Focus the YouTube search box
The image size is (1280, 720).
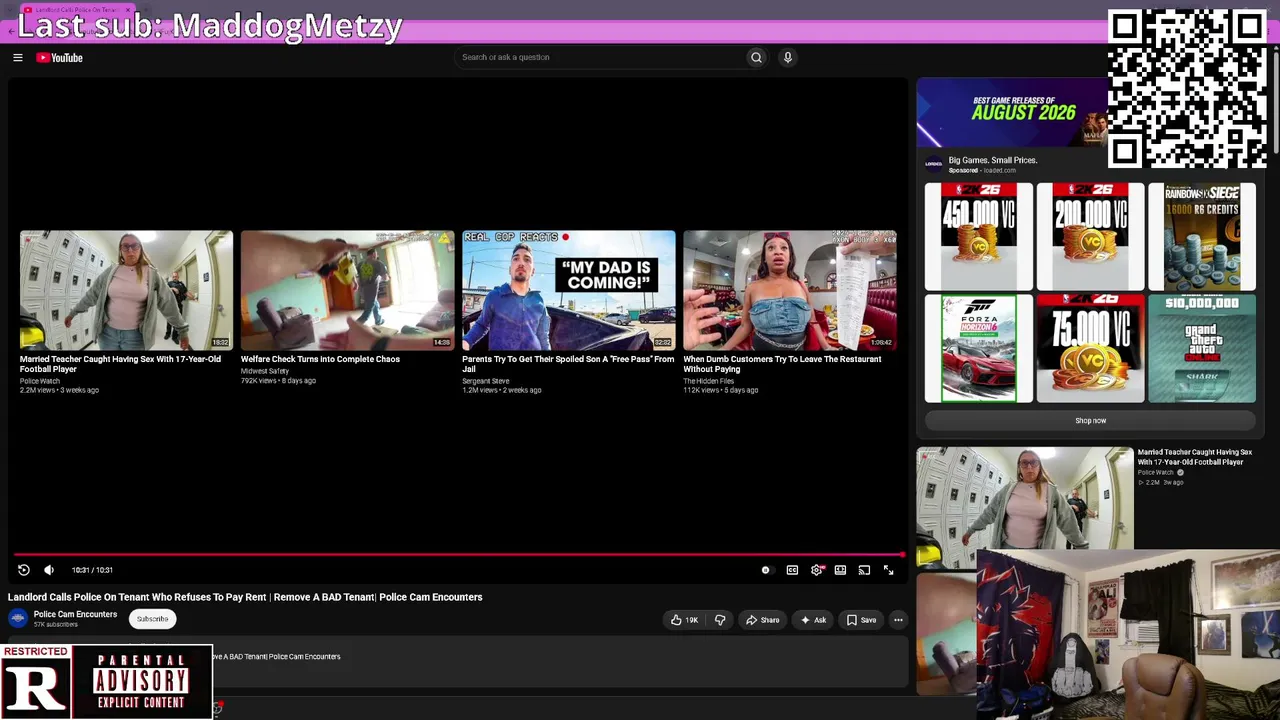pos(600,58)
